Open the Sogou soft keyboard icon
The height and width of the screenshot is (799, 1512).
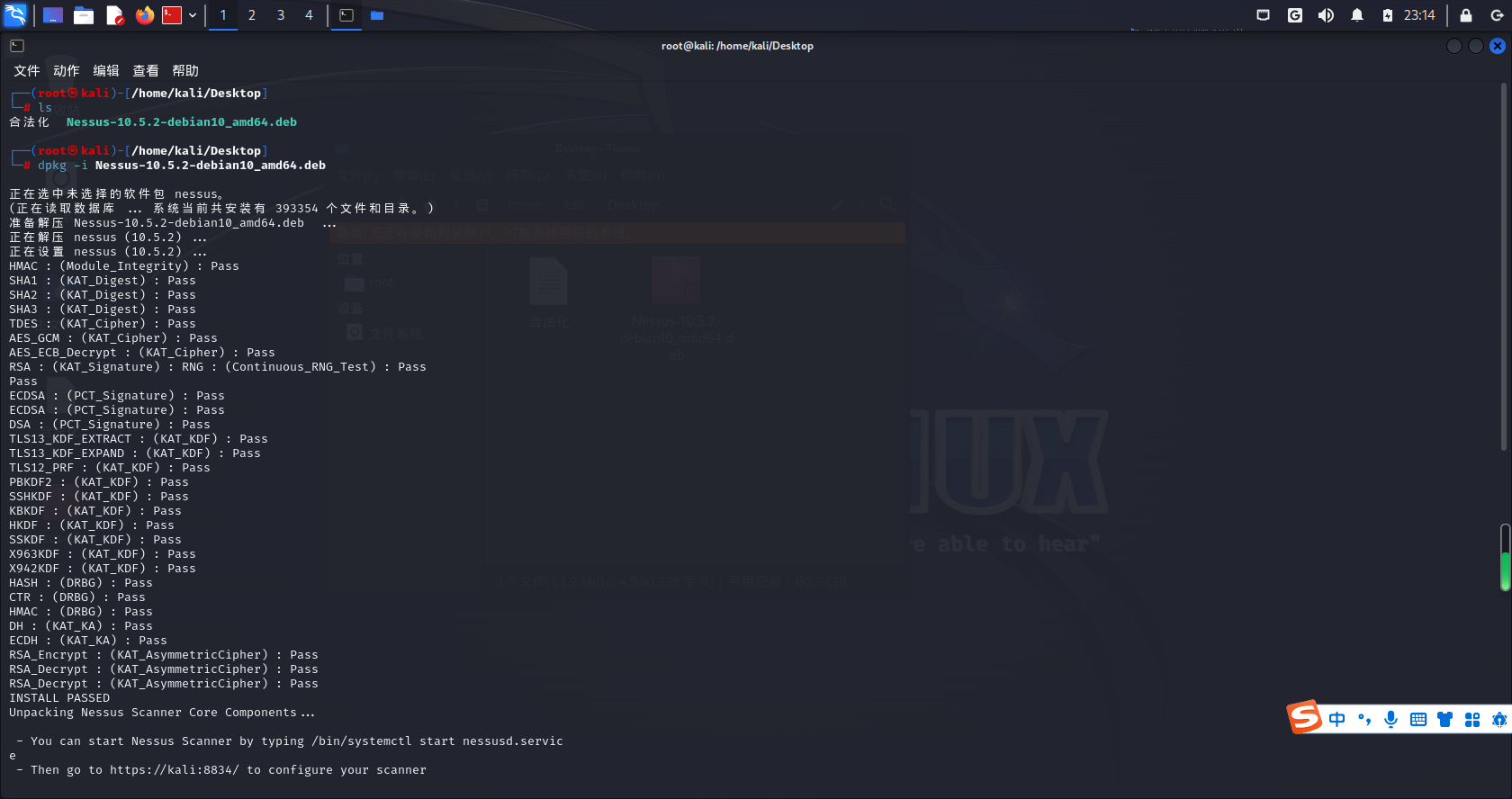click(1418, 720)
